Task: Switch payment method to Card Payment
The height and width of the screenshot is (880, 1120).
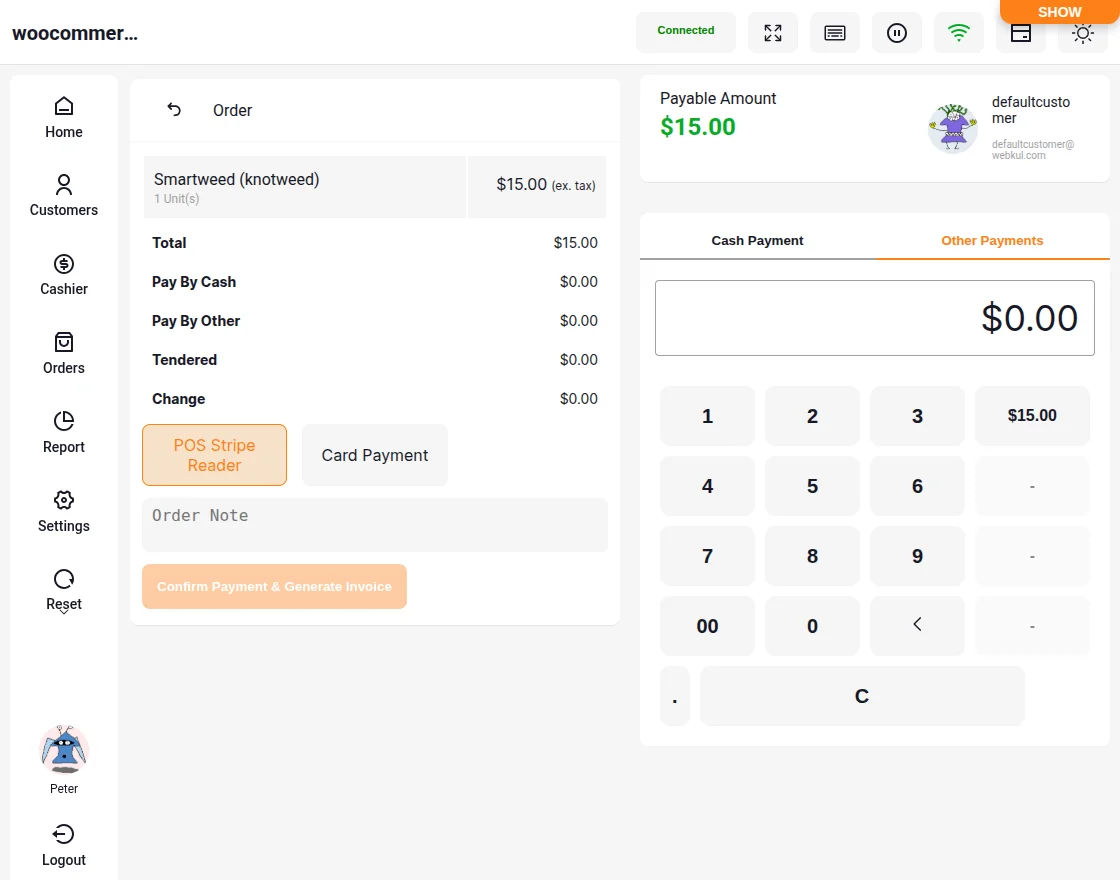Action: pyautogui.click(x=374, y=455)
